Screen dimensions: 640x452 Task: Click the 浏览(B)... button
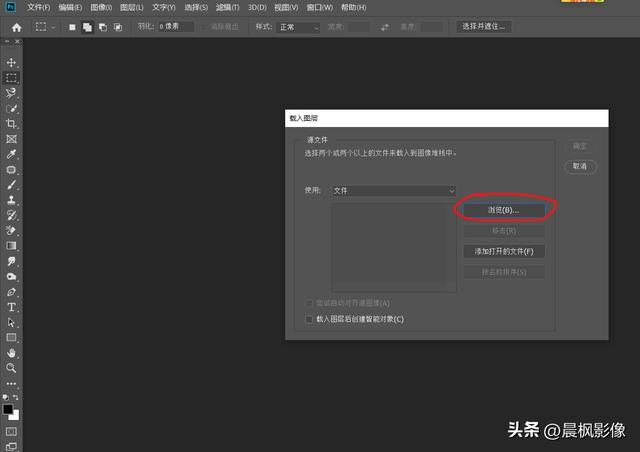point(504,210)
